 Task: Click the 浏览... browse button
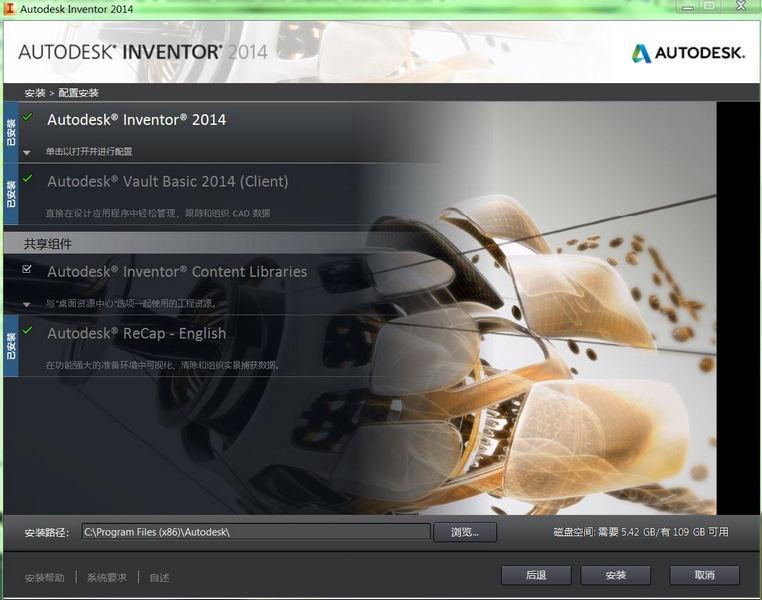pos(465,532)
